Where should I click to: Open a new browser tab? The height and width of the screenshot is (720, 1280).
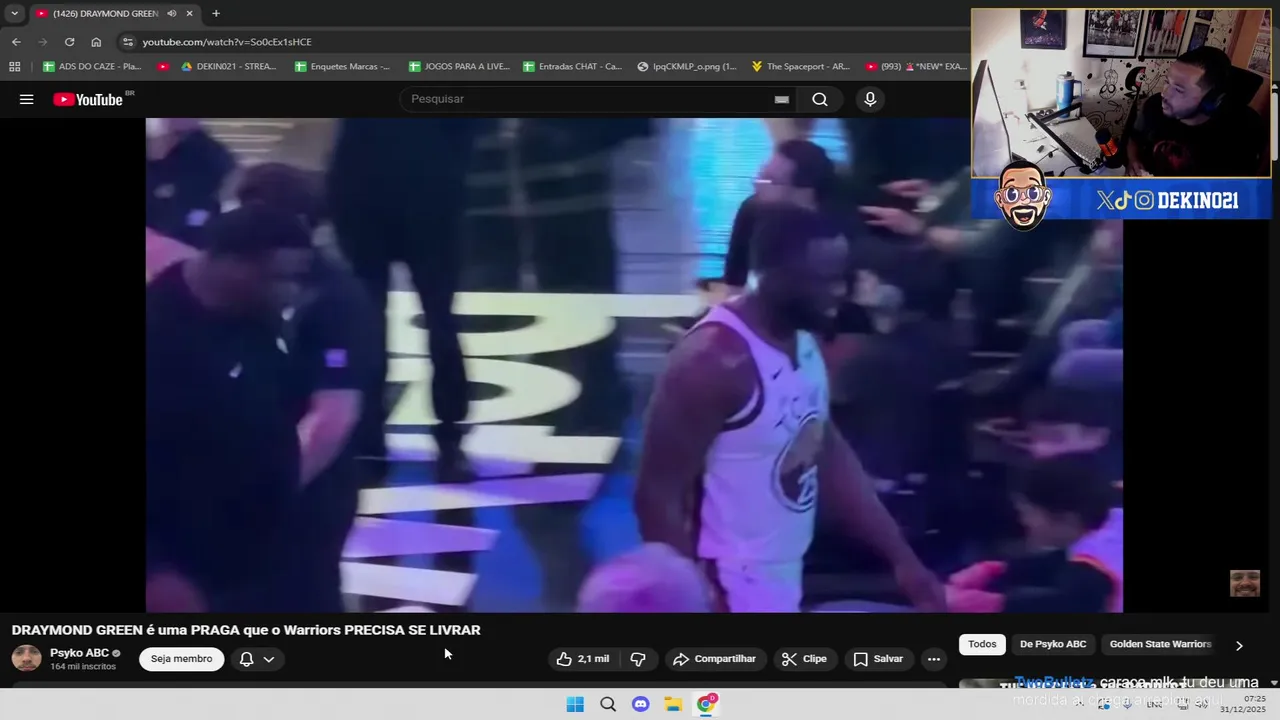click(216, 13)
